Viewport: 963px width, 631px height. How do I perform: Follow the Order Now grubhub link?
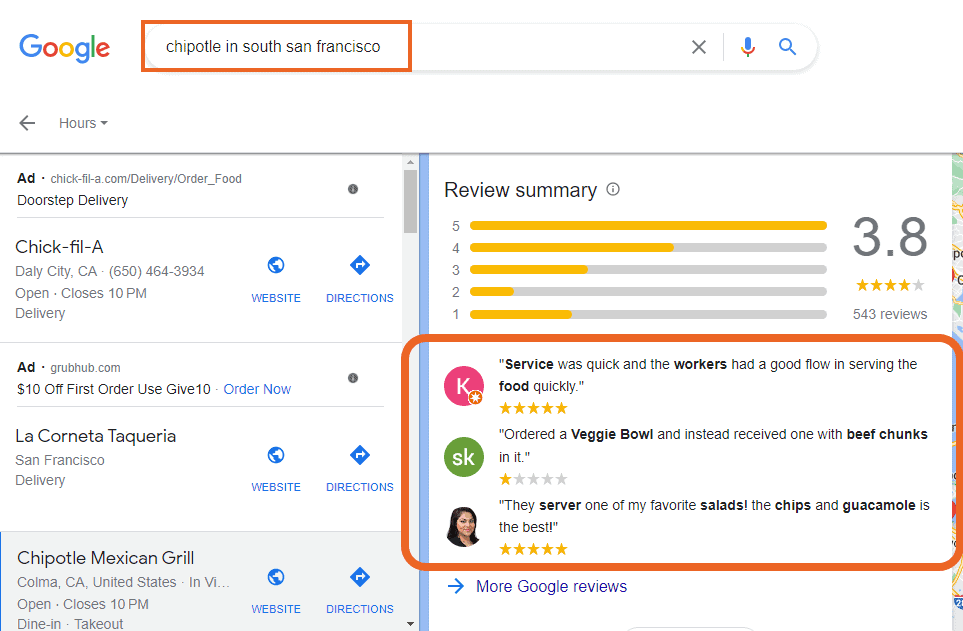coord(257,389)
